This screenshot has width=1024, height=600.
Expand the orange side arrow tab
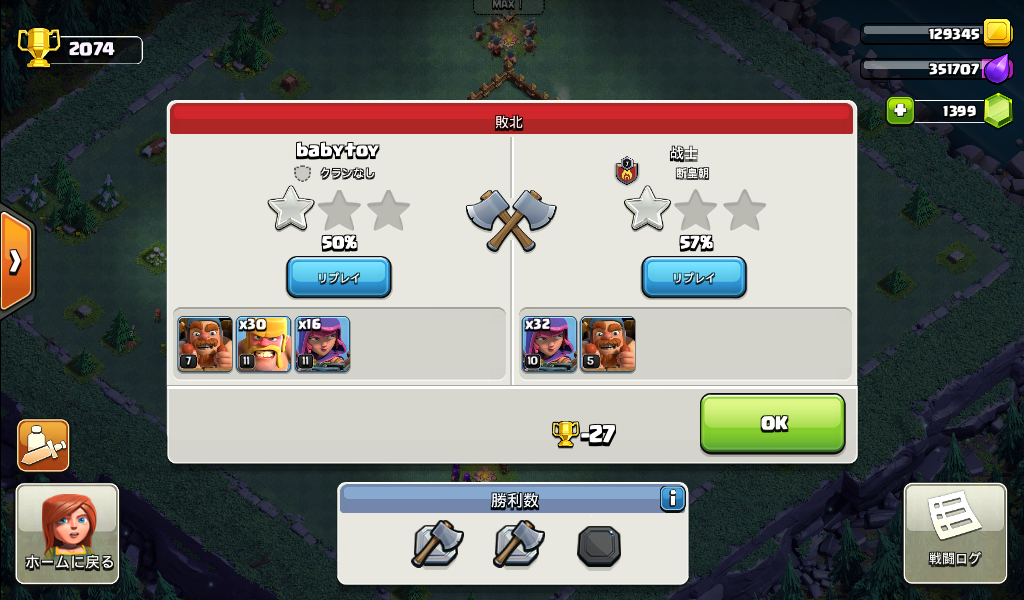pos(16,261)
